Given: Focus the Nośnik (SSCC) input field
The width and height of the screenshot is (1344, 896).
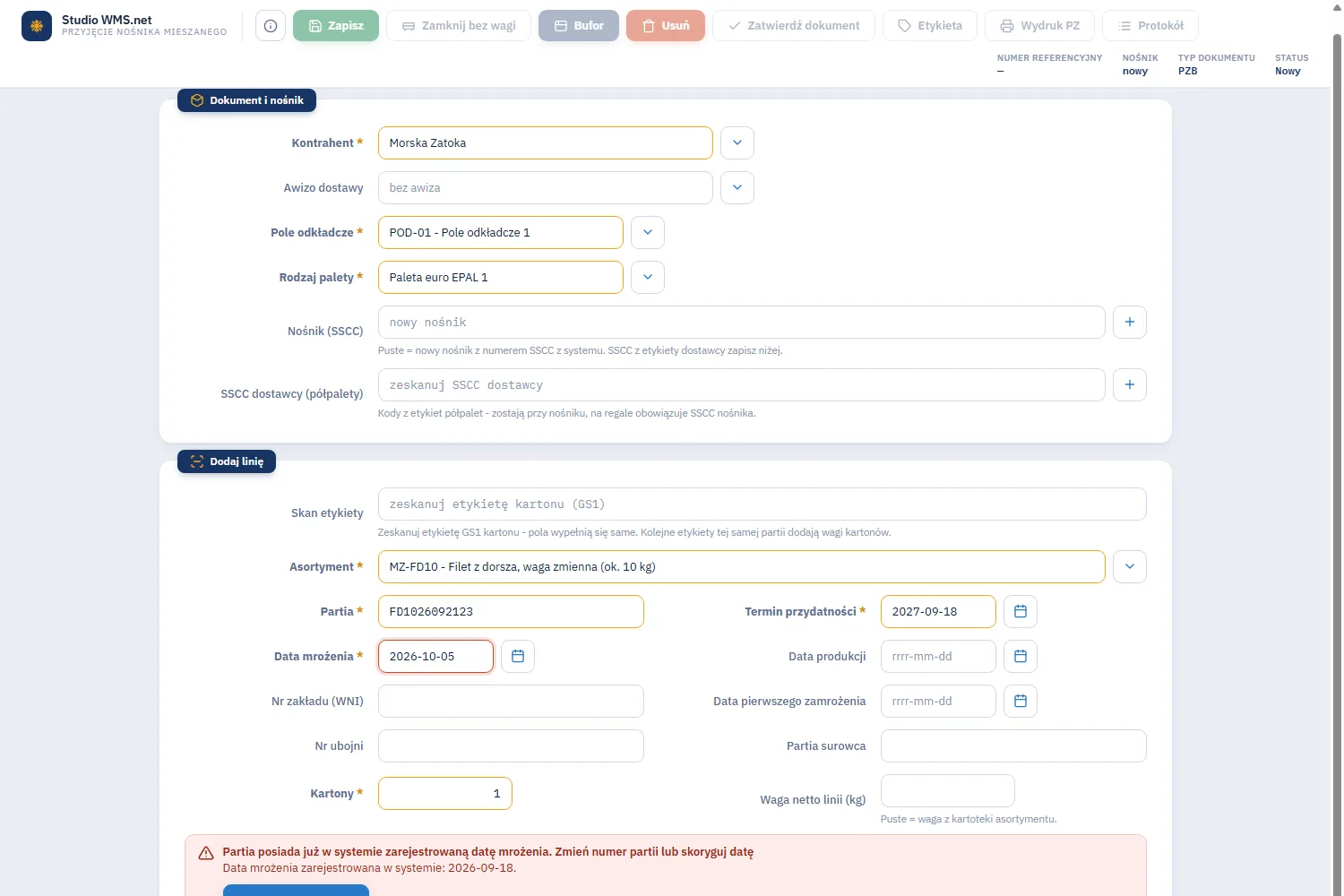Looking at the screenshot, I should [x=742, y=322].
